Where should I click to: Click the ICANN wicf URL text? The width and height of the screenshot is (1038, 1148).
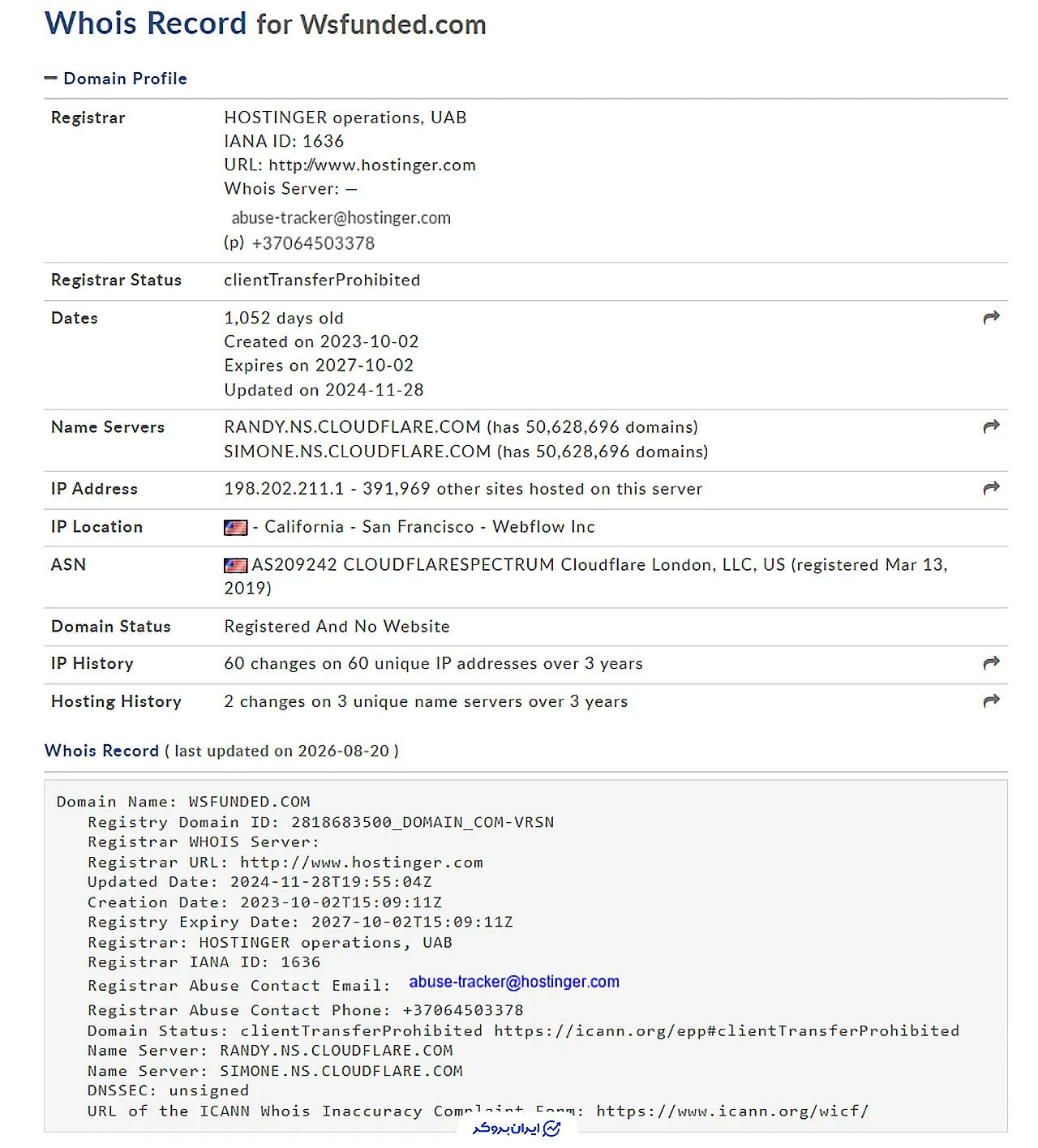click(732, 1112)
